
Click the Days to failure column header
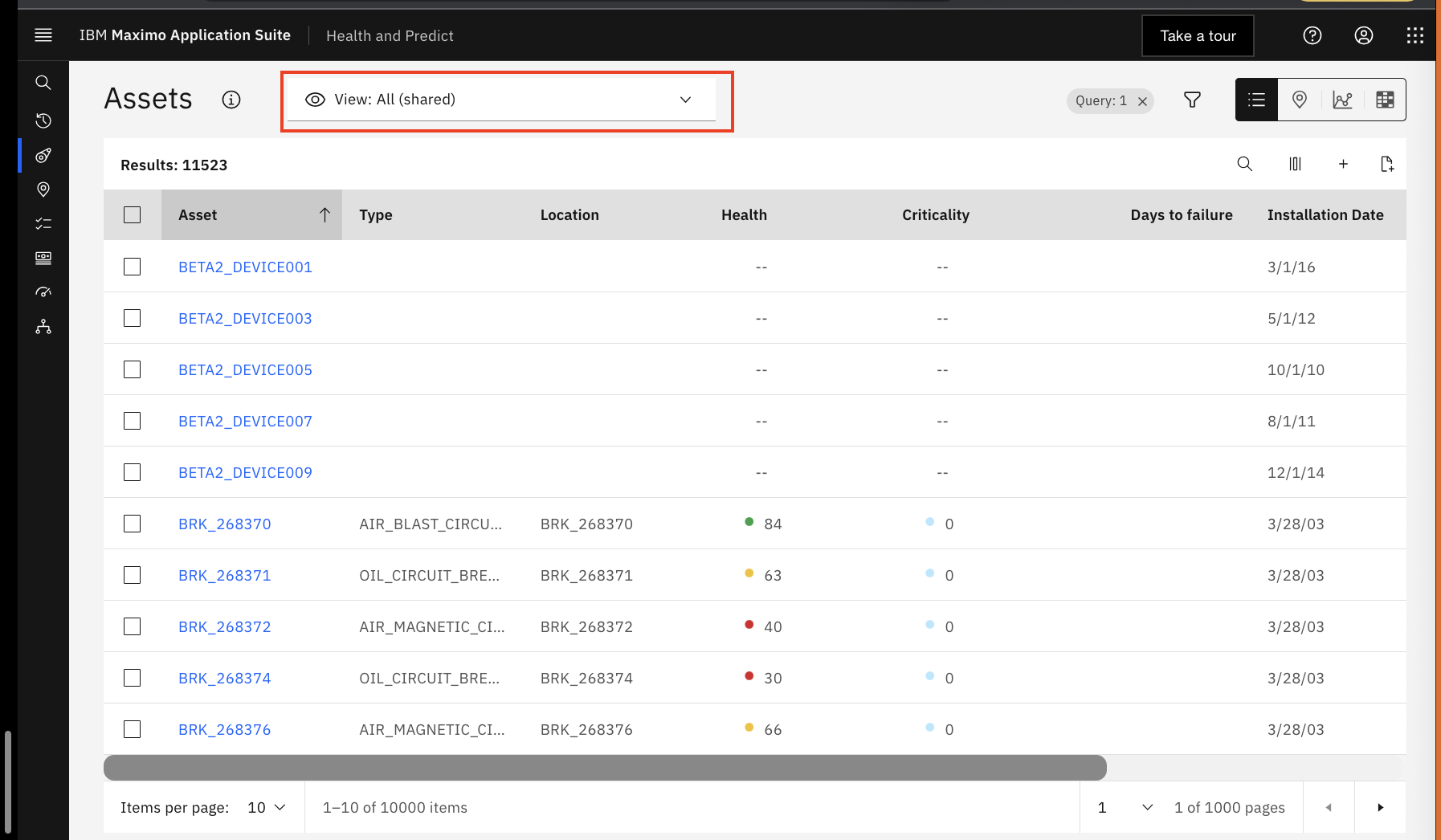tap(1182, 214)
